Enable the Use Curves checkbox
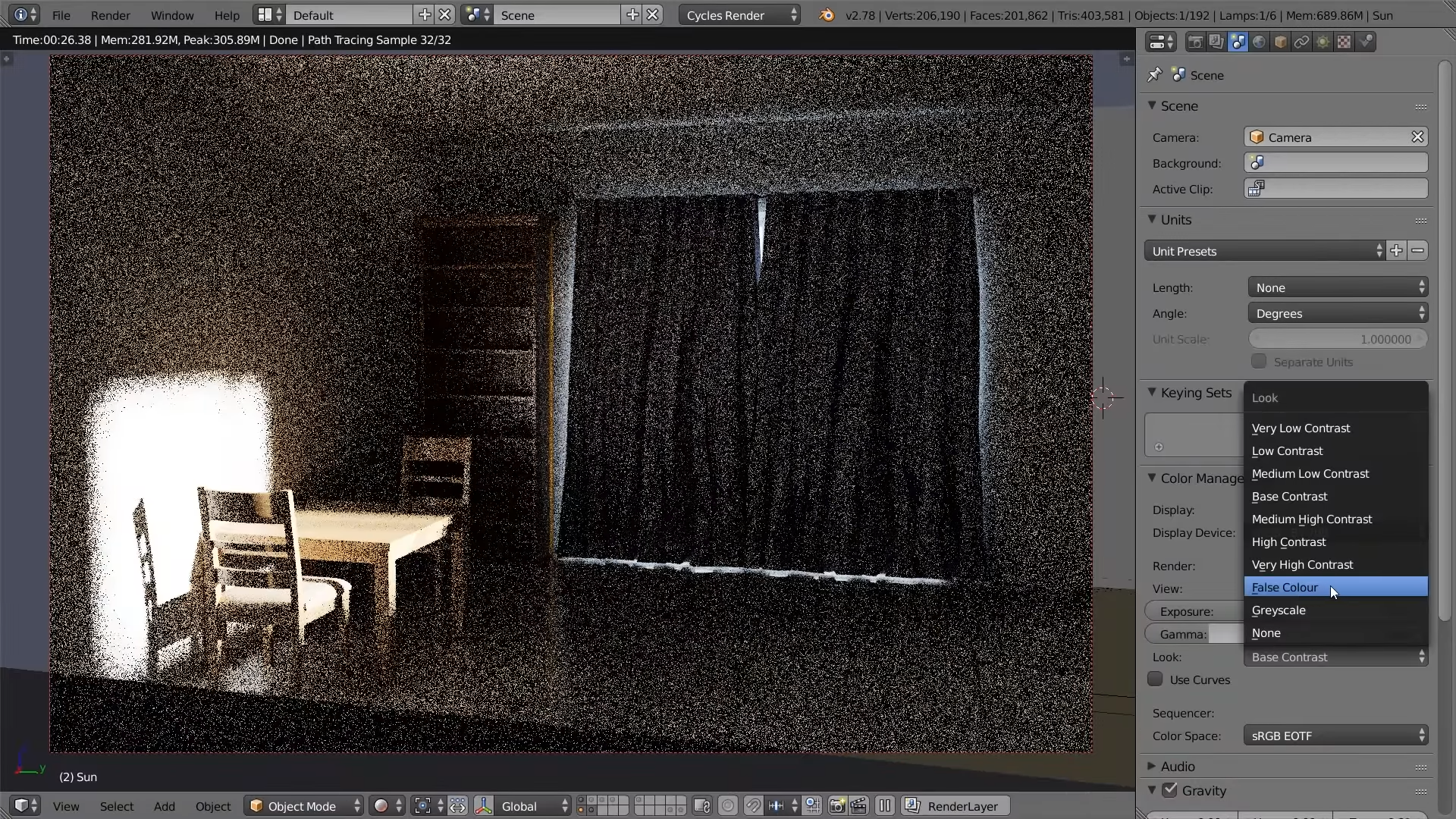The image size is (1456, 819). 1155,679
